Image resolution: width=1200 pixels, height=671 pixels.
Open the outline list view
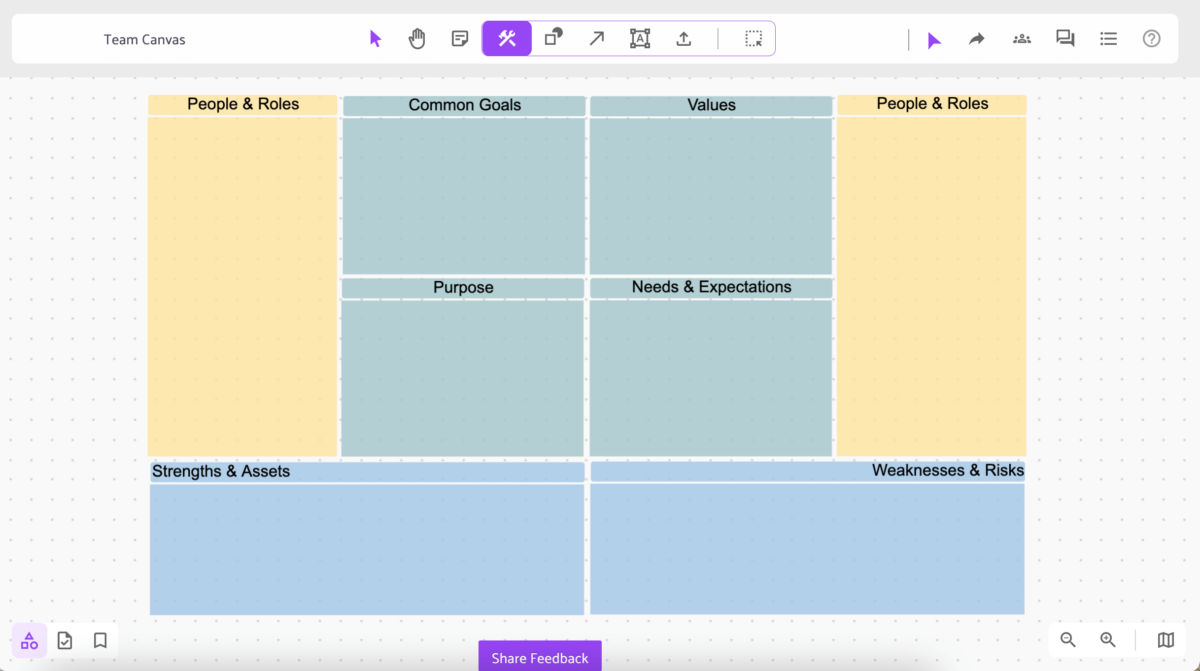click(1108, 39)
